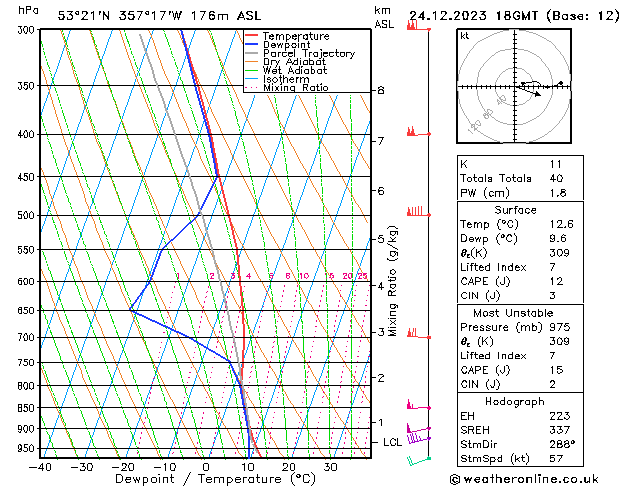Click the gray Parcel Trajectory legend line
This screenshot has height=486, width=629.
coord(252,53)
